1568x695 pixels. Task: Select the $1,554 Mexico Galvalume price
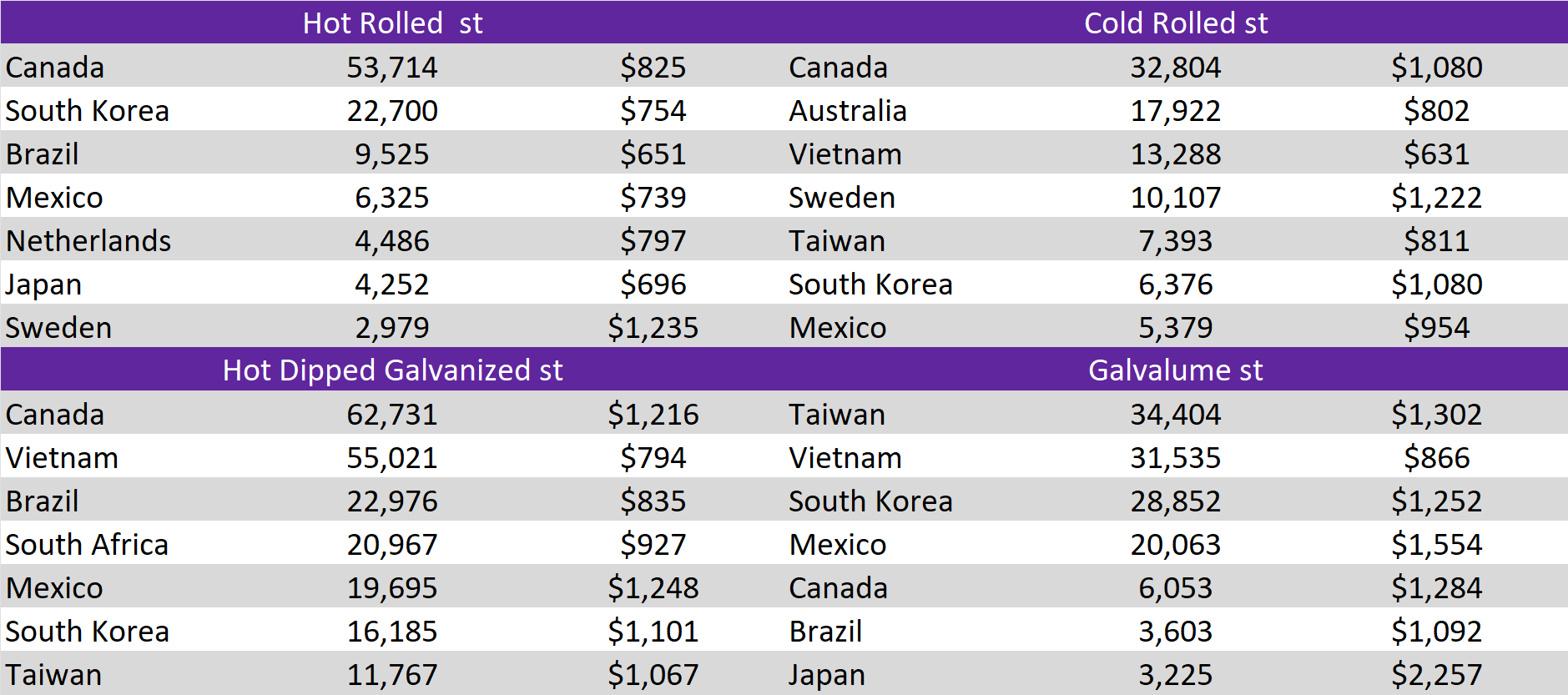pos(1436,544)
